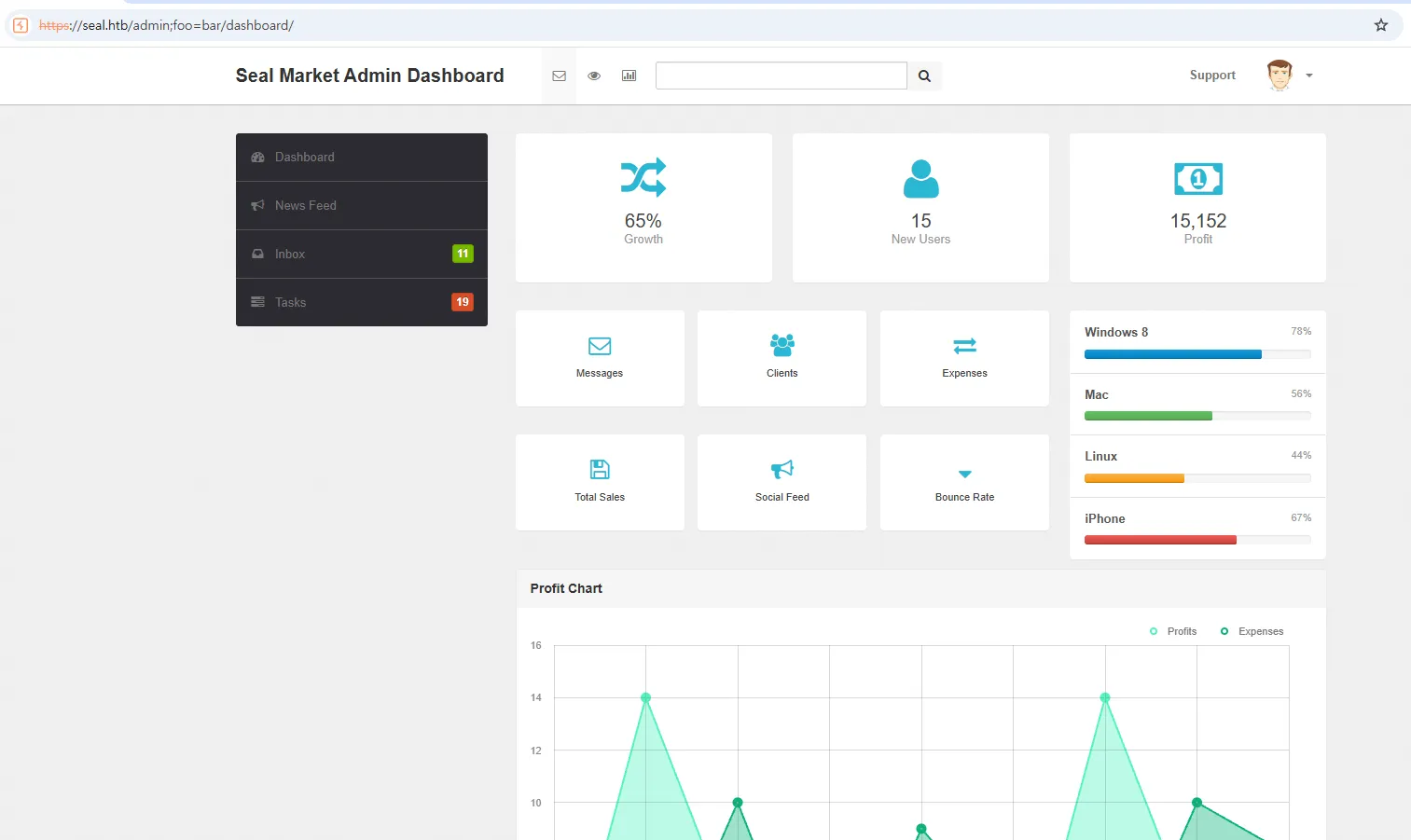The width and height of the screenshot is (1411, 840).
Task: Open Inbox in the sidebar menu
Action: pos(362,254)
